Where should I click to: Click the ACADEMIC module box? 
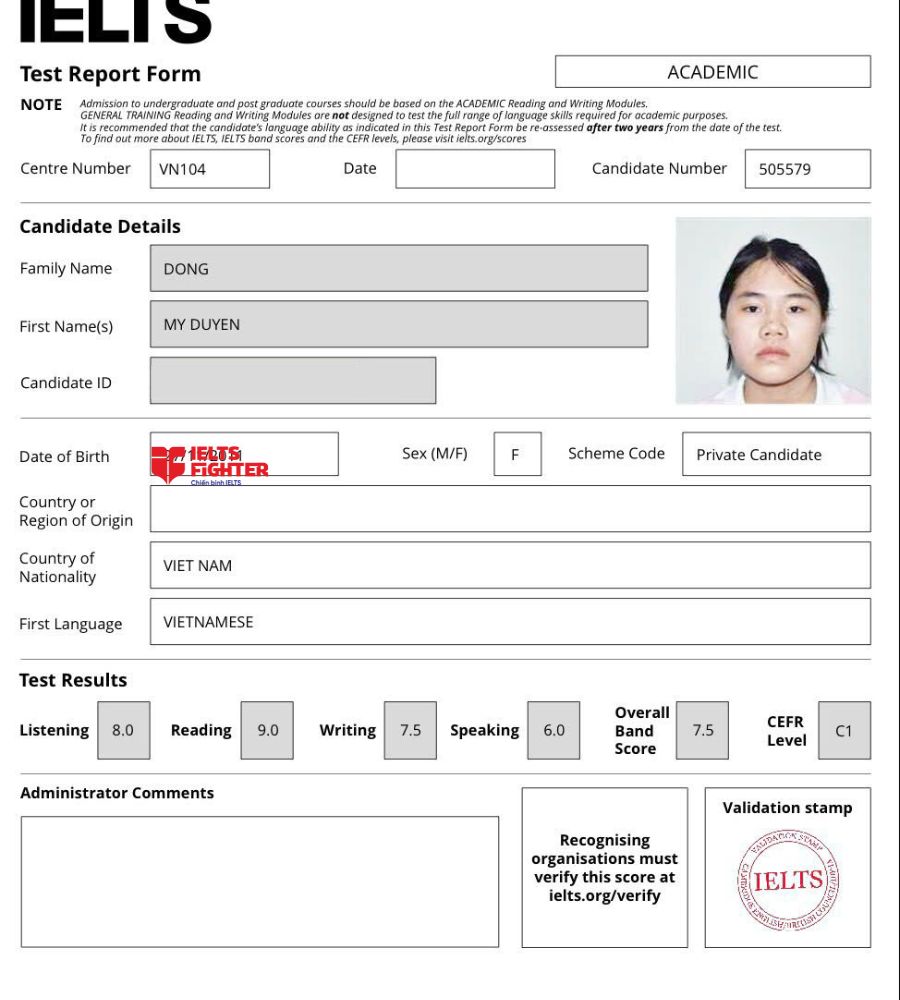point(712,71)
